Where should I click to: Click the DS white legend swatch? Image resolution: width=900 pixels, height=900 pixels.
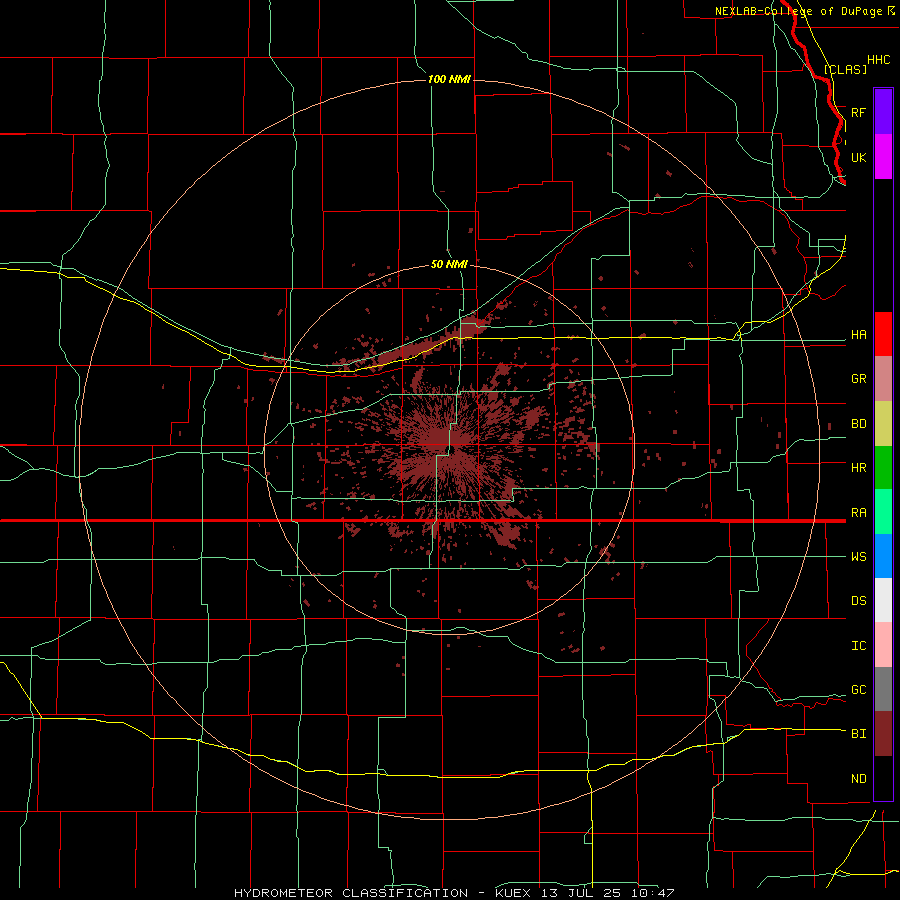click(883, 600)
